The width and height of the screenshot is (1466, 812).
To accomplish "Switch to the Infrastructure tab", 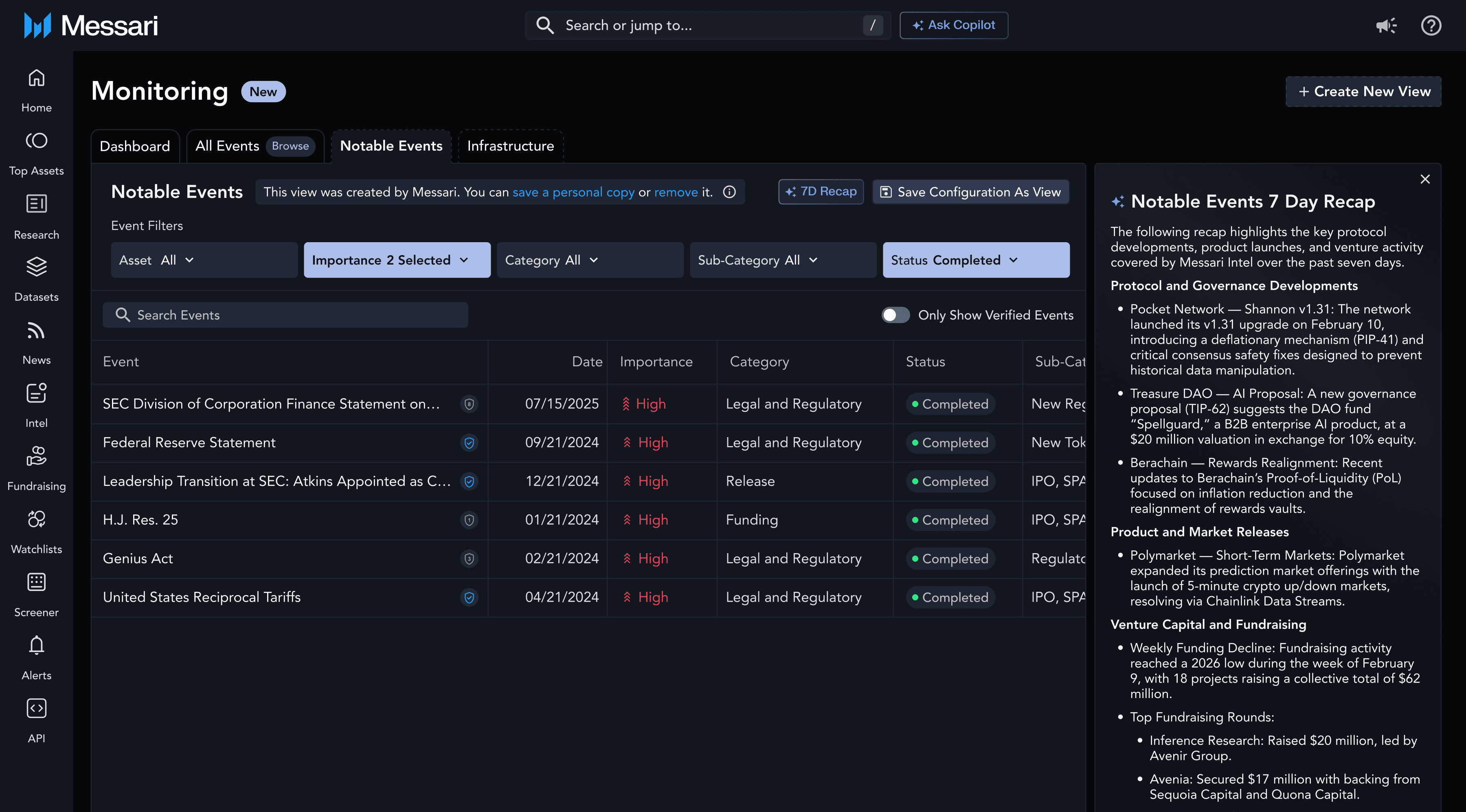I will click(x=511, y=146).
